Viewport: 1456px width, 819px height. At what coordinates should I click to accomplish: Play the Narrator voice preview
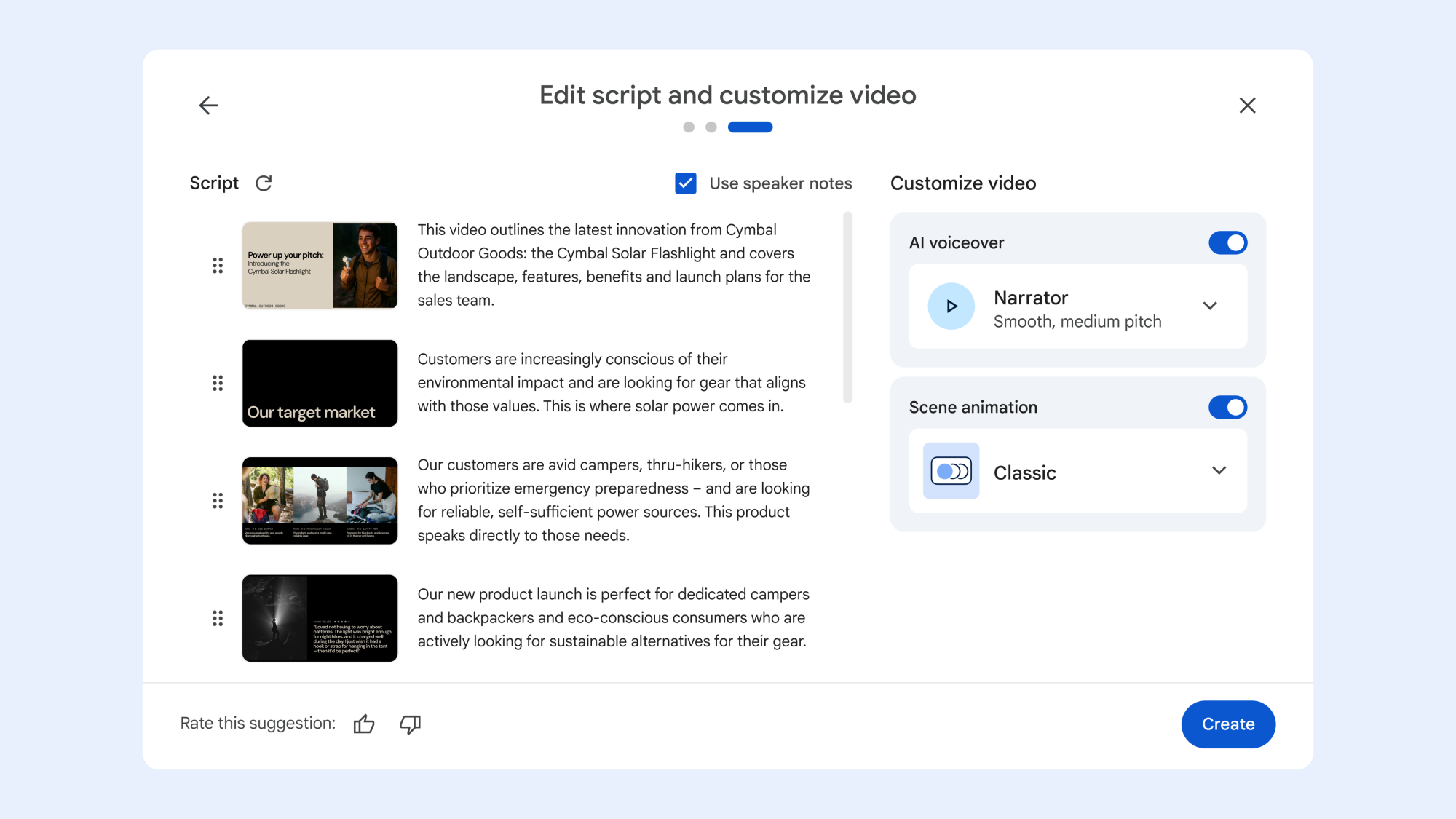[x=951, y=306]
